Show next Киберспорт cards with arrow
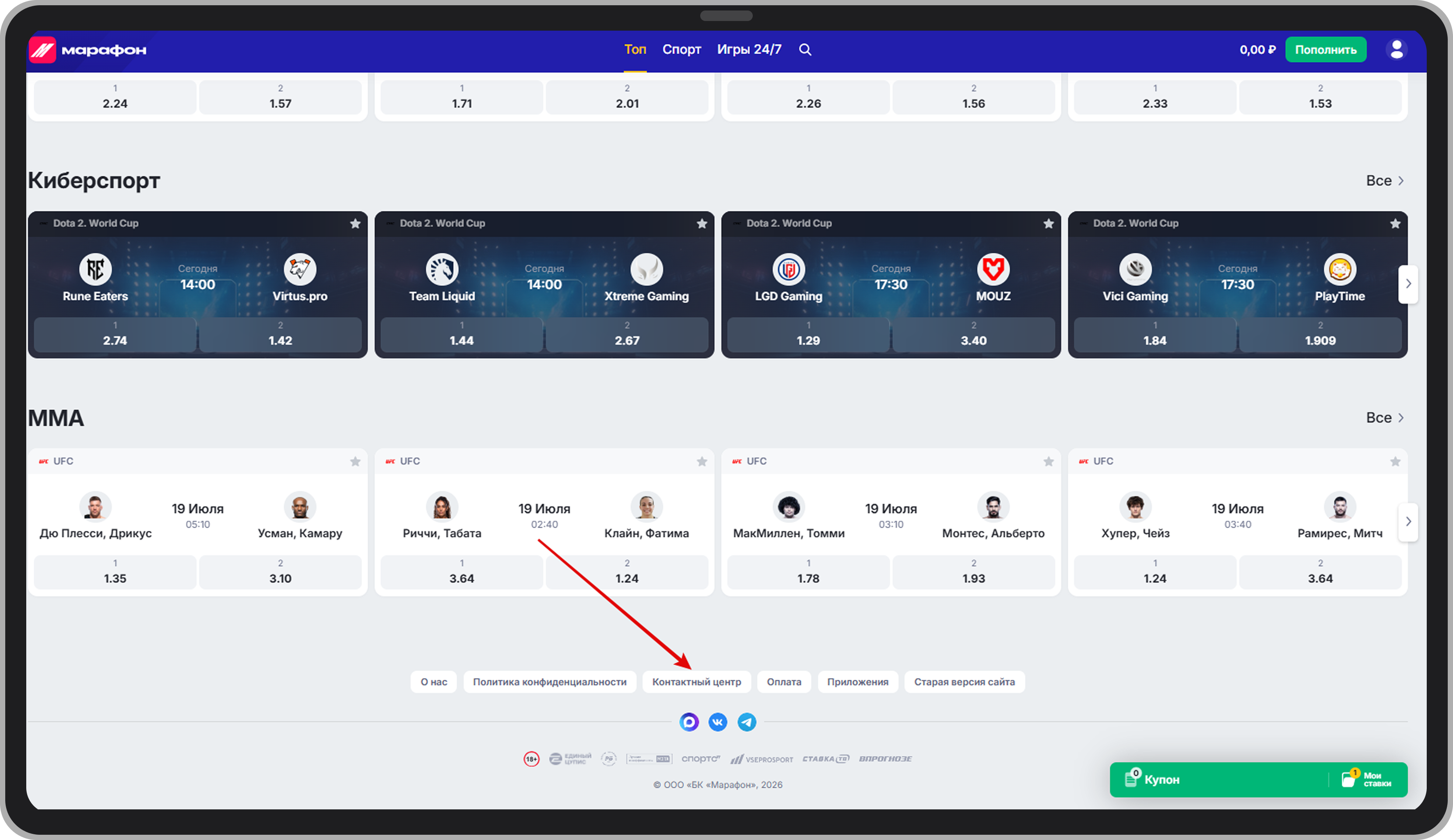1453x840 pixels. click(1408, 283)
